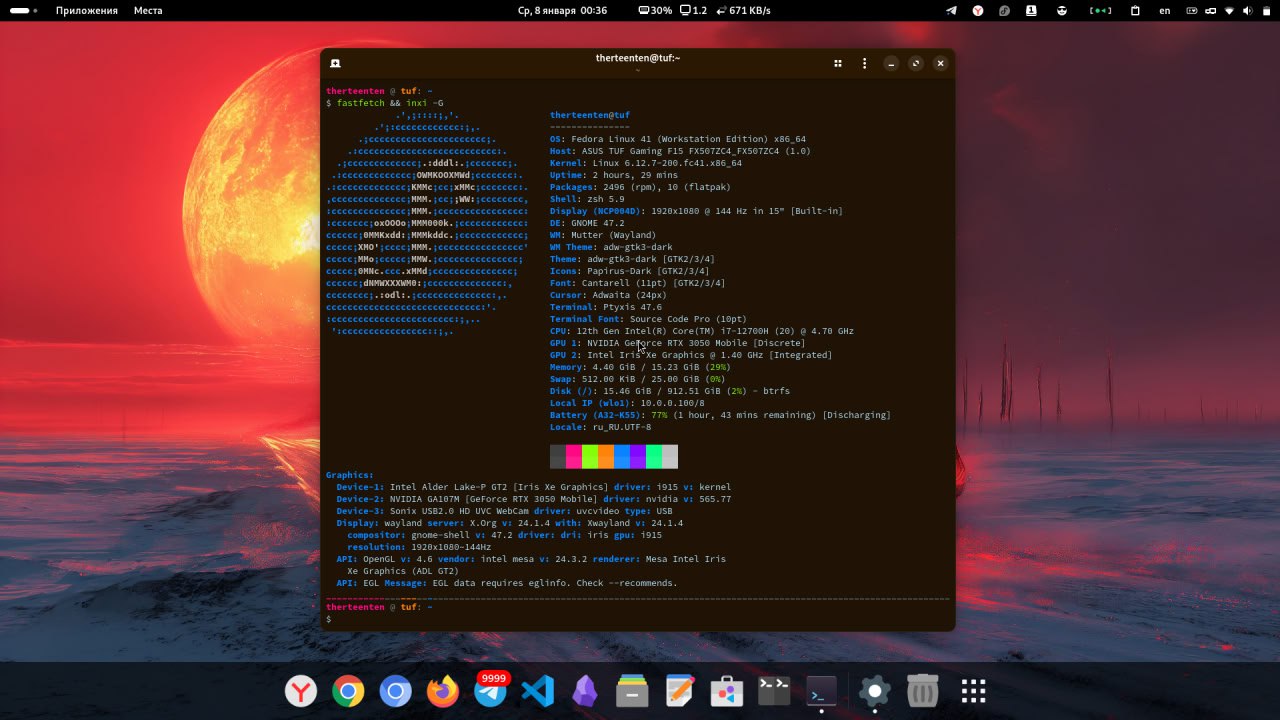Open Obsidian from the dock
This screenshot has height=720, width=1280.
(x=585, y=691)
